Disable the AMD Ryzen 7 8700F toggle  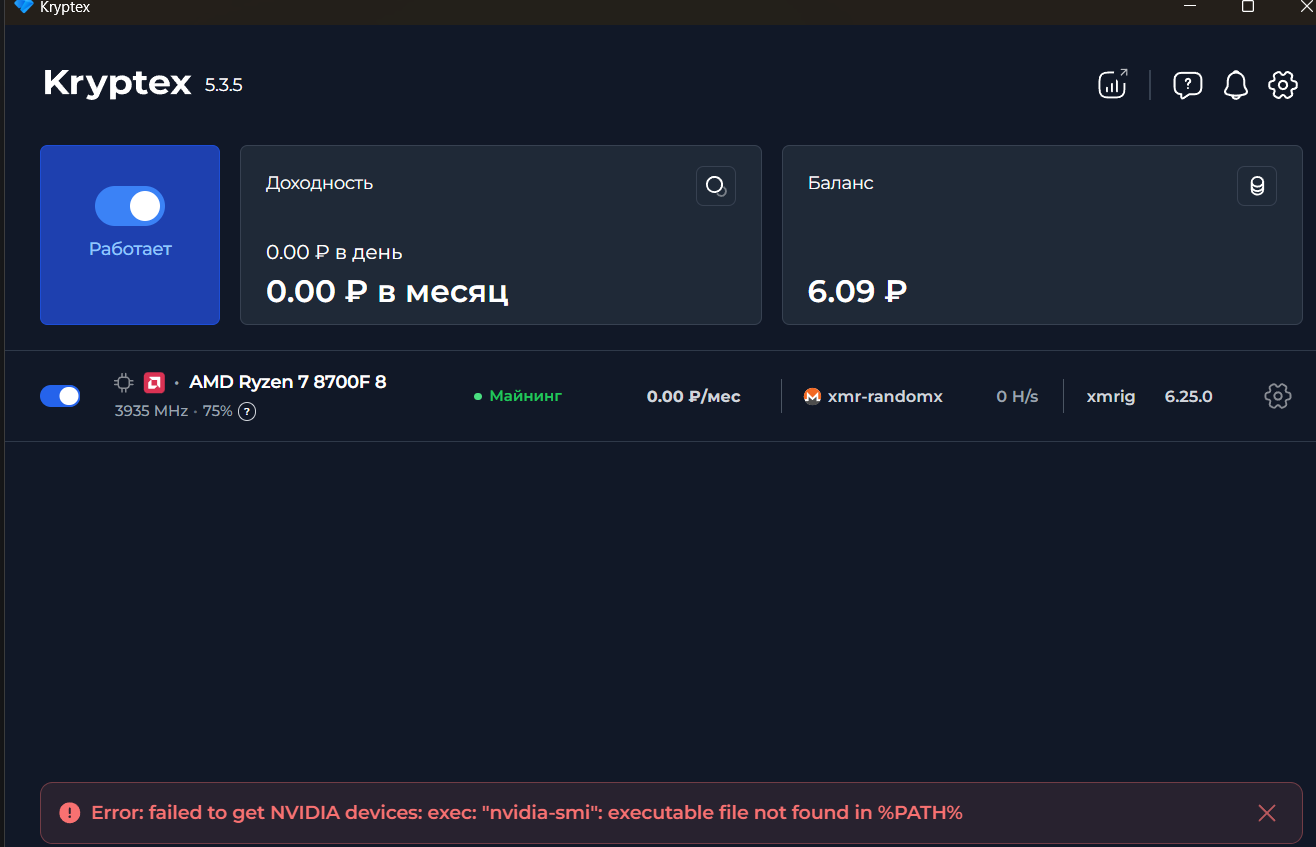pos(60,396)
